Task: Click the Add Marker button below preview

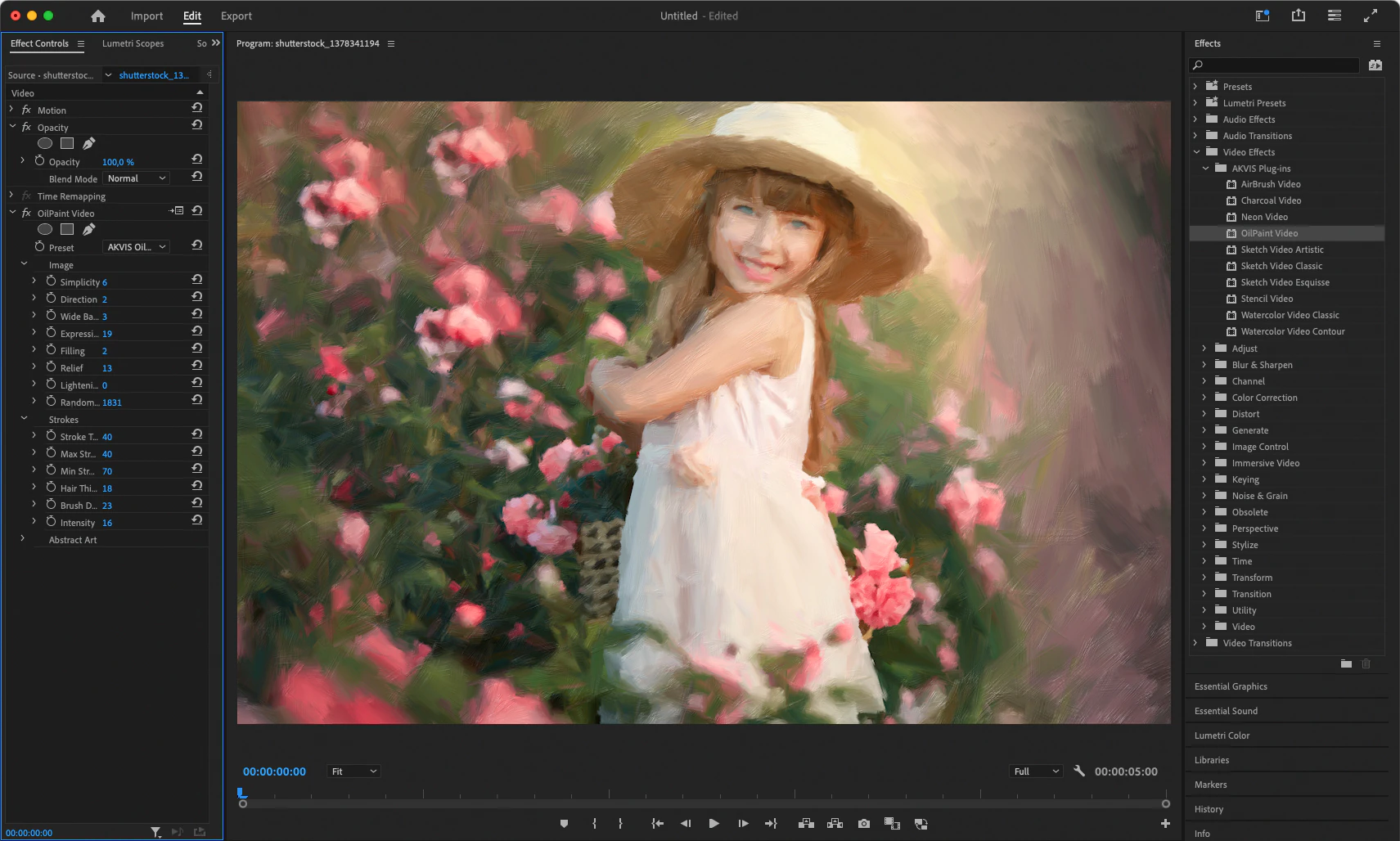Action: (564, 824)
